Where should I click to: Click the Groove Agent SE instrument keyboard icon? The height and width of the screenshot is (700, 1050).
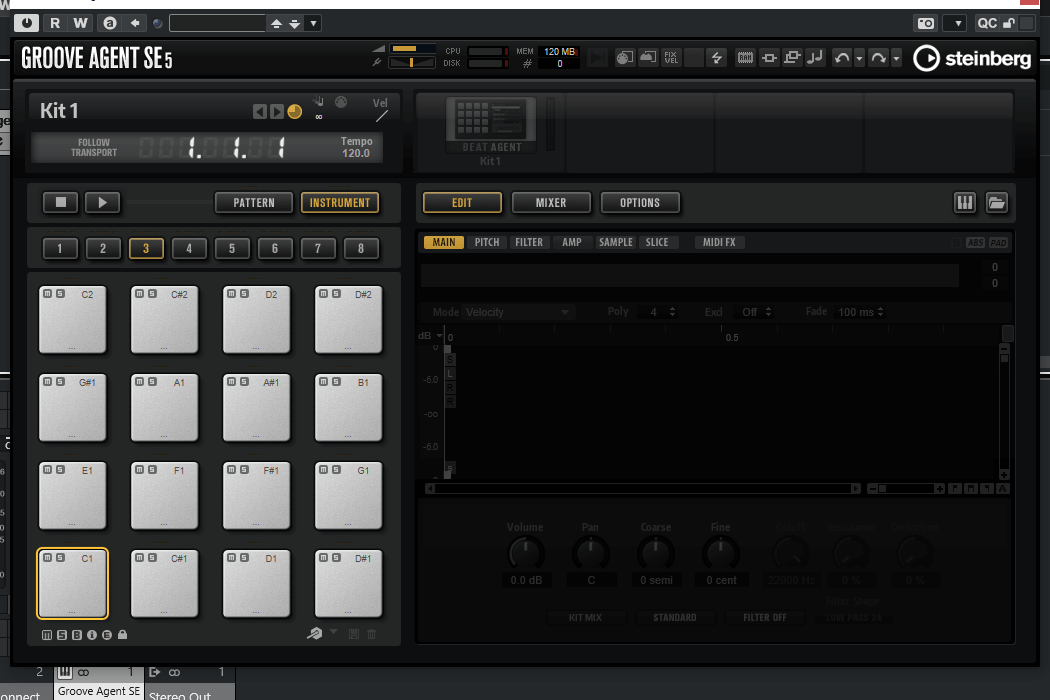pyautogui.click(x=64, y=672)
